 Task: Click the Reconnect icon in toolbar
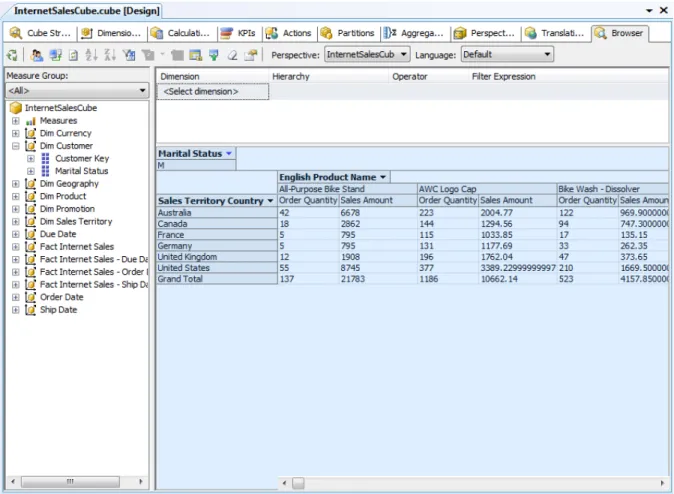point(55,55)
